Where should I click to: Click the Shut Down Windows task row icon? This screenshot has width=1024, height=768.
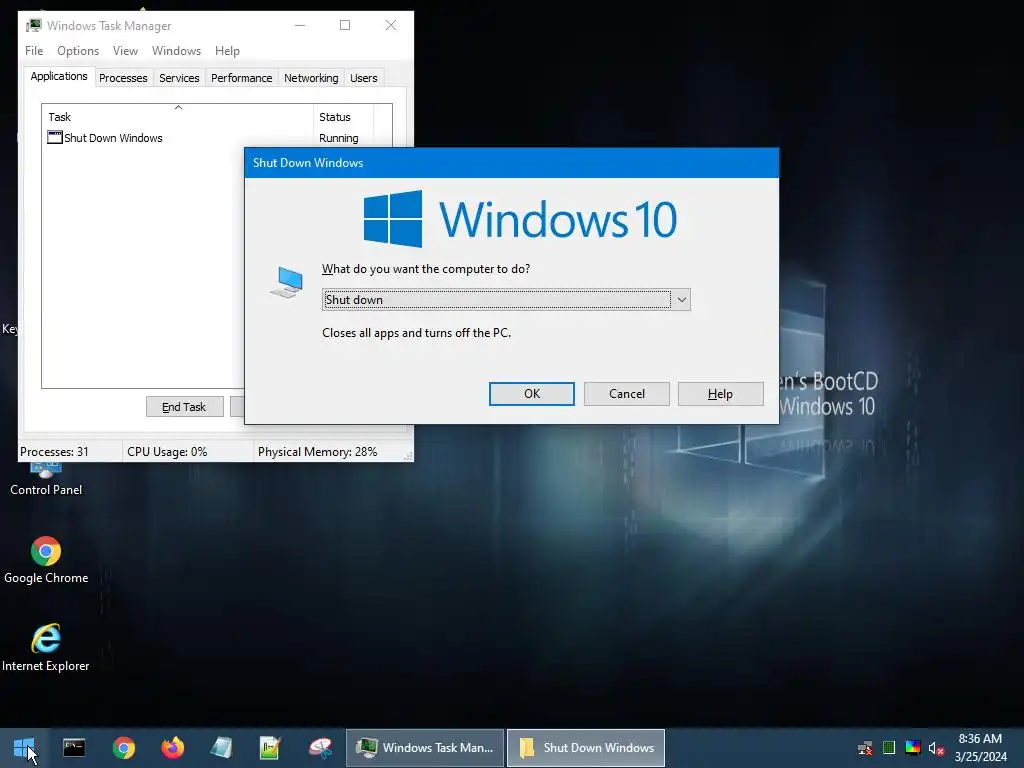[55, 138]
